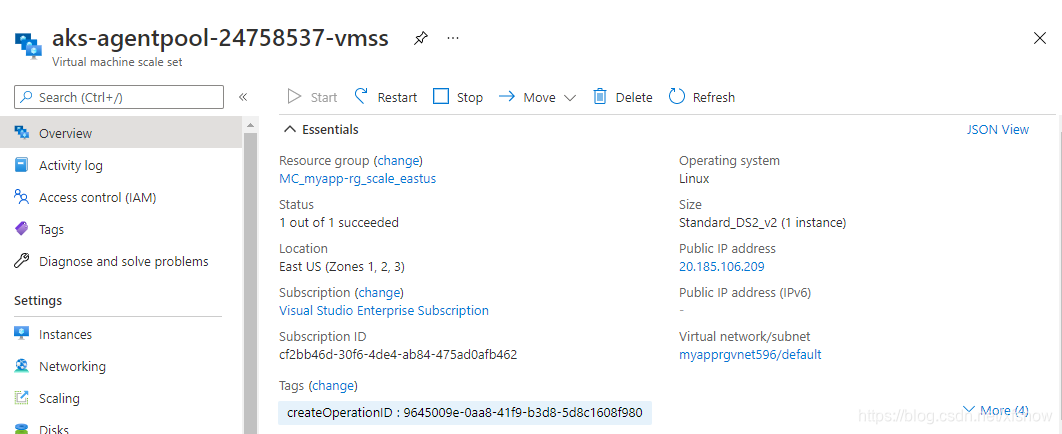
Task: Select the status 1 out of 1 succeeded
Action: point(339,223)
